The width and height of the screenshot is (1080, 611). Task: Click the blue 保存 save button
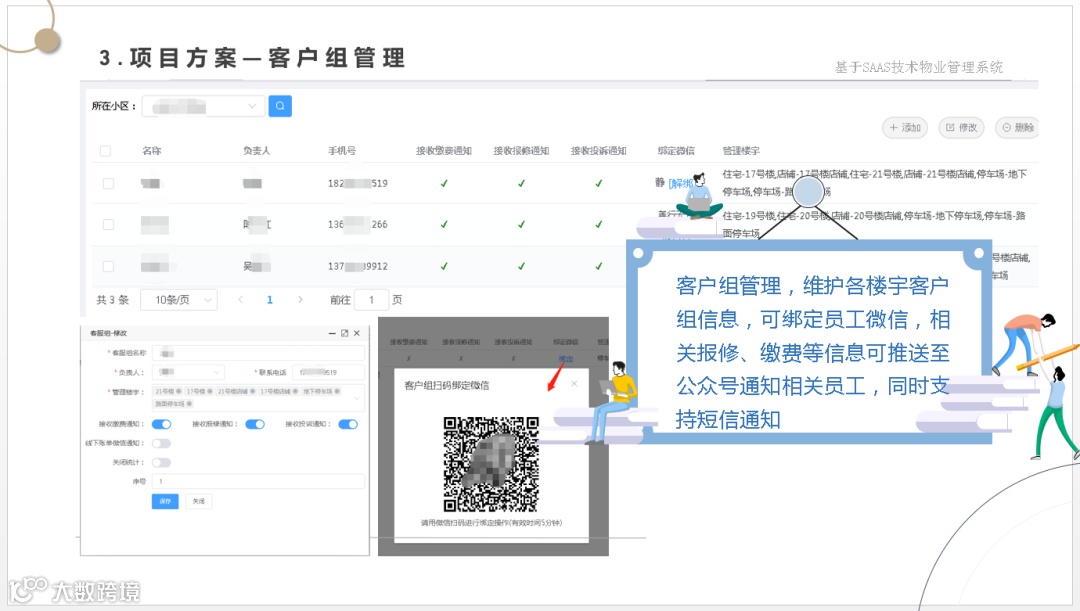point(165,501)
